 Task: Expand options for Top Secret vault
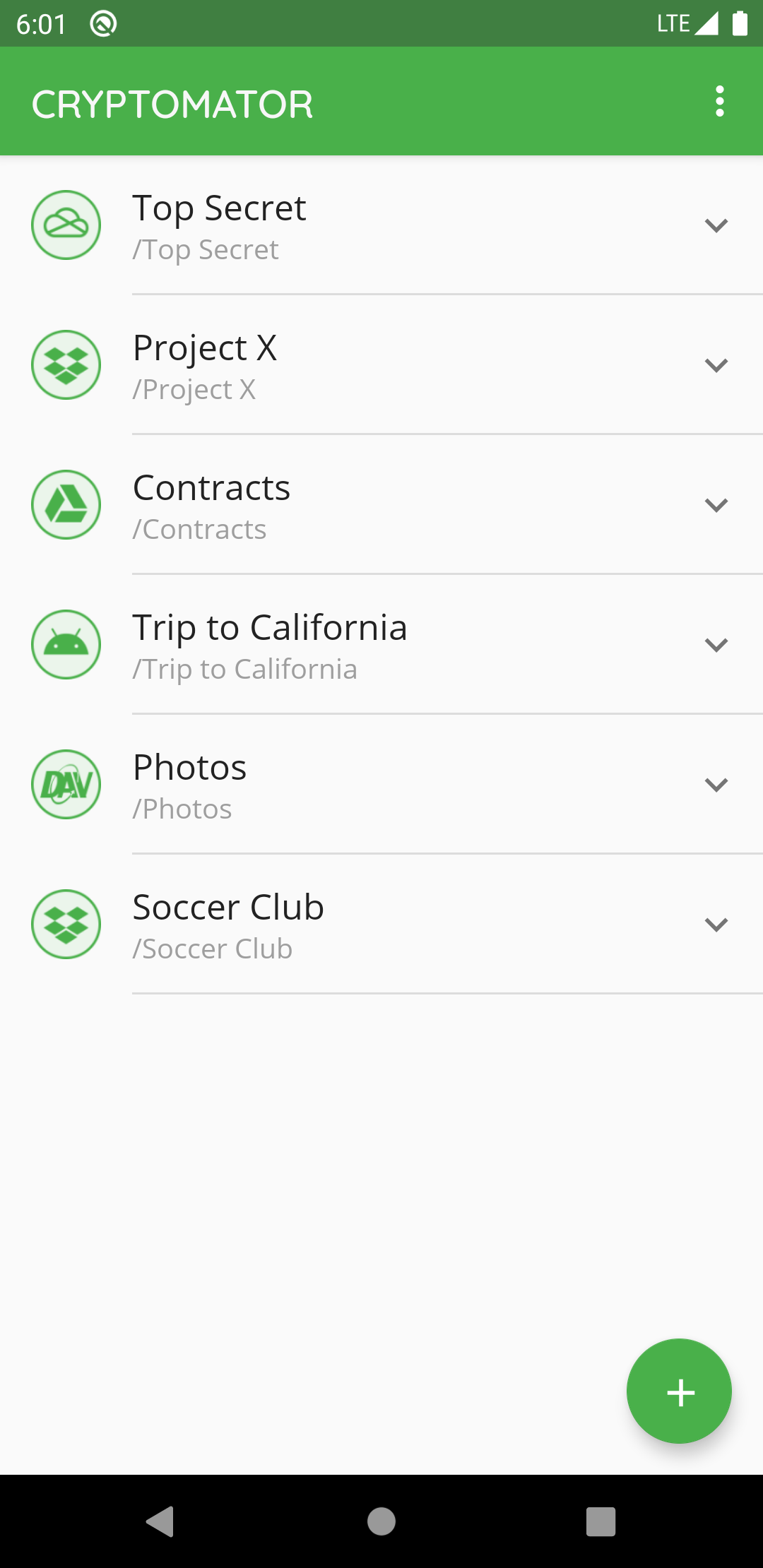click(x=716, y=225)
